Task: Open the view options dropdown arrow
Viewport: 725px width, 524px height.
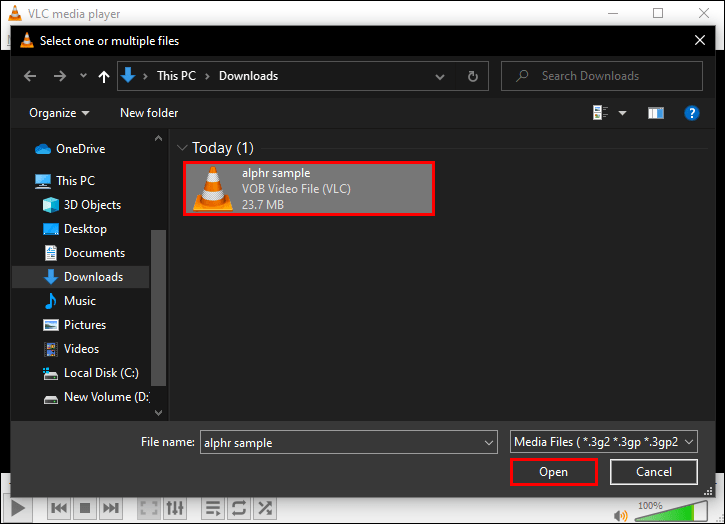Action: (x=622, y=113)
